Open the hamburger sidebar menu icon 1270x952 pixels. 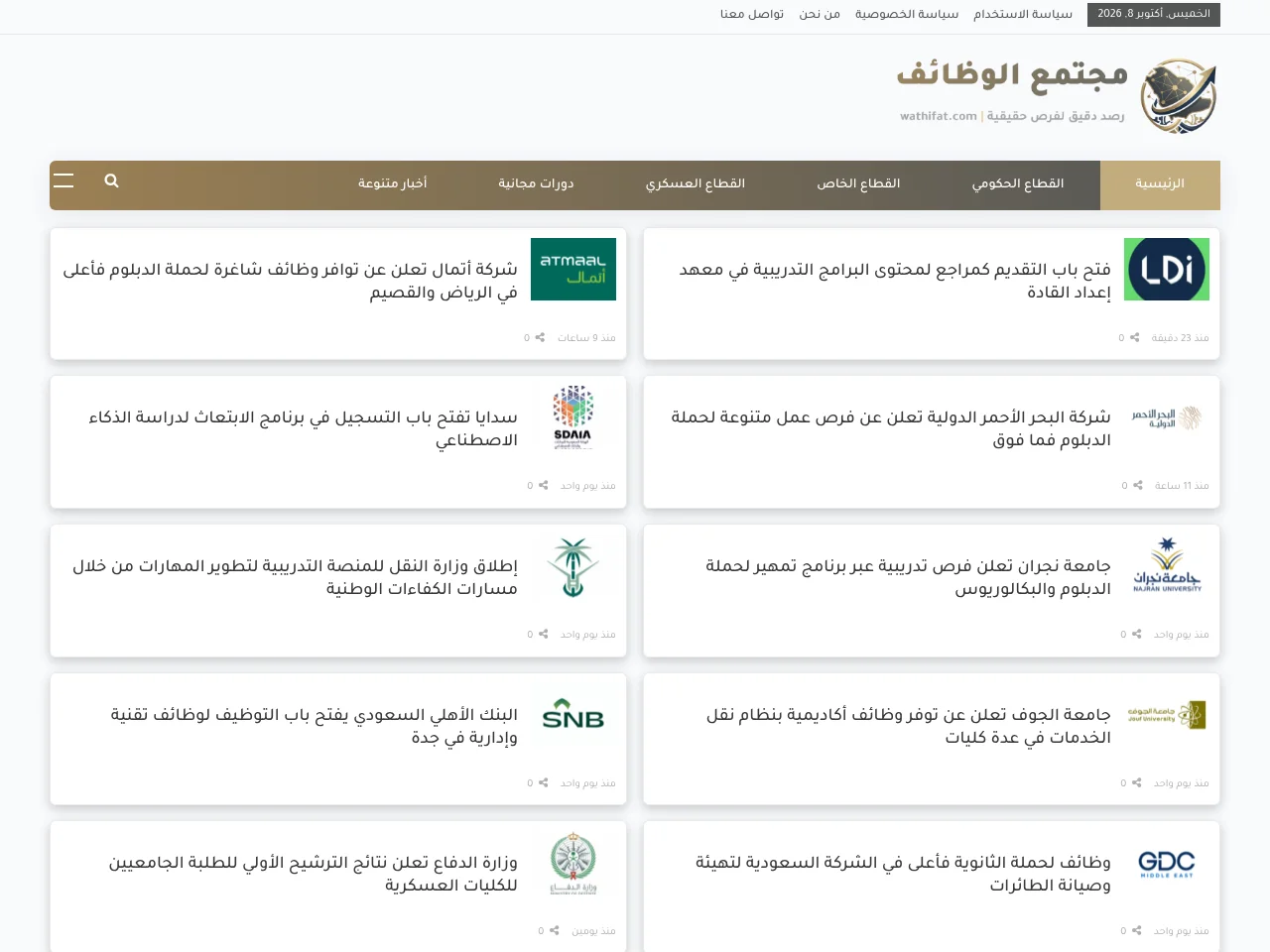click(63, 180)
